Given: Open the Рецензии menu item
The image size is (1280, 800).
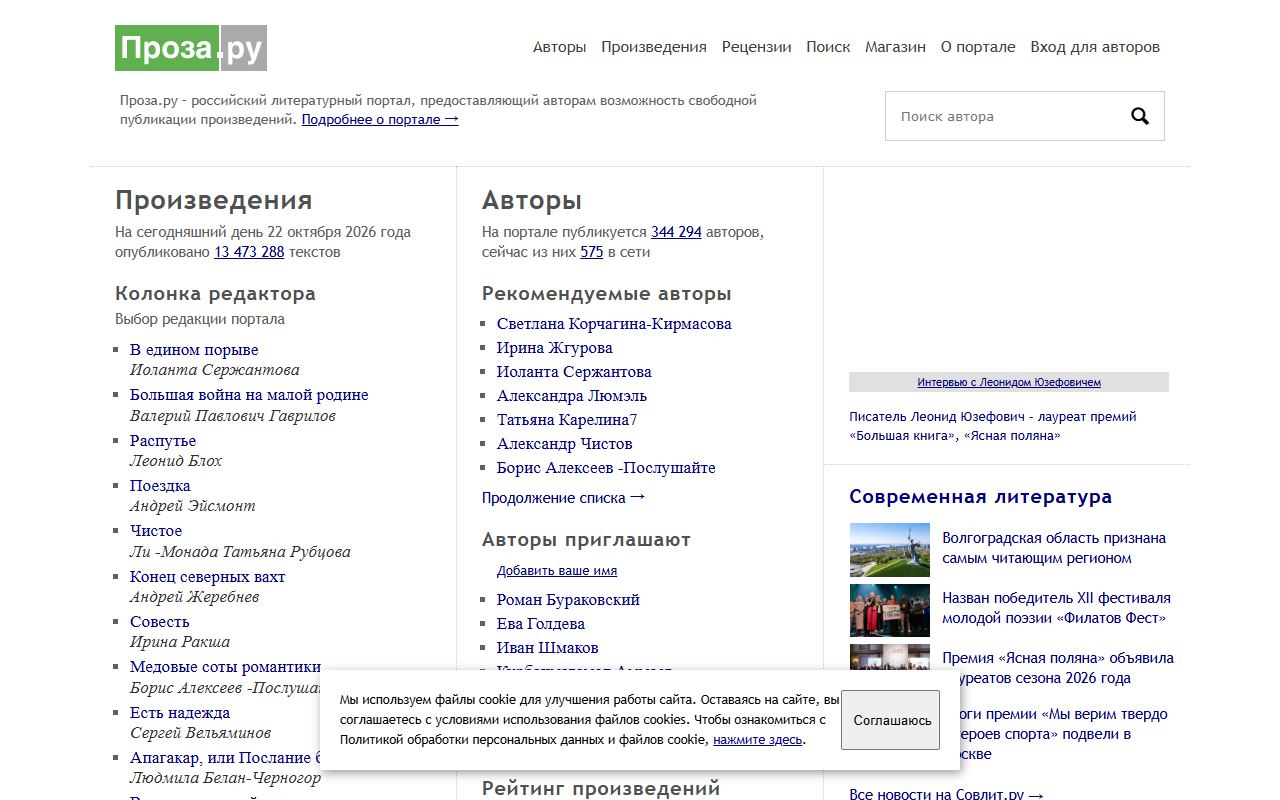Looking at the screenshot, I should point(756,47).
